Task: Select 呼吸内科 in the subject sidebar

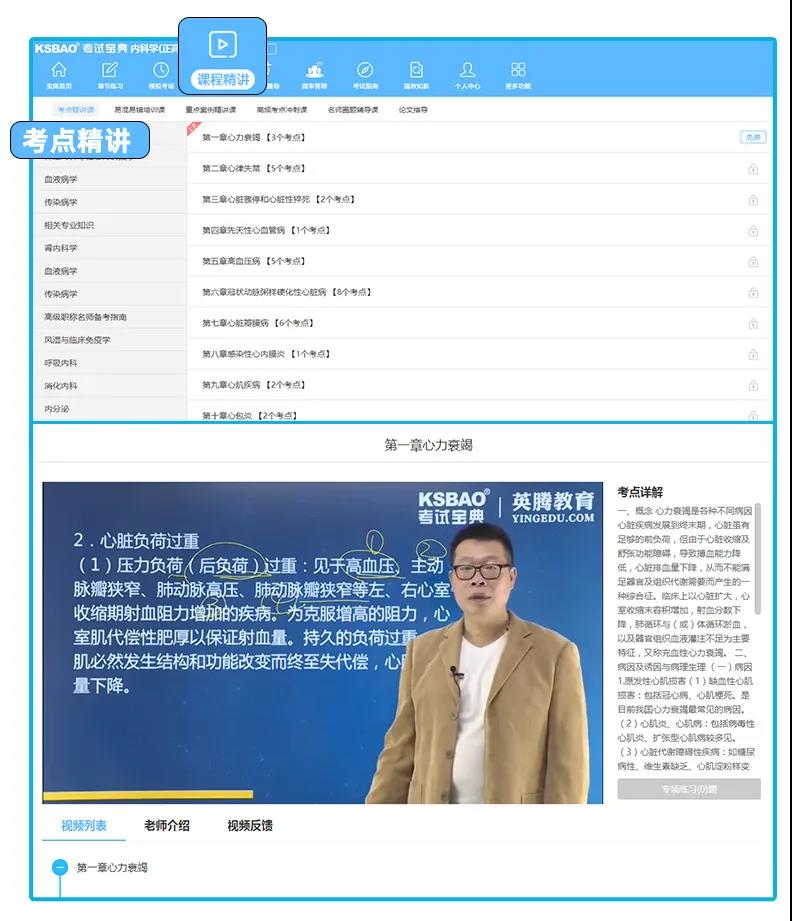Action: point(61,363)
